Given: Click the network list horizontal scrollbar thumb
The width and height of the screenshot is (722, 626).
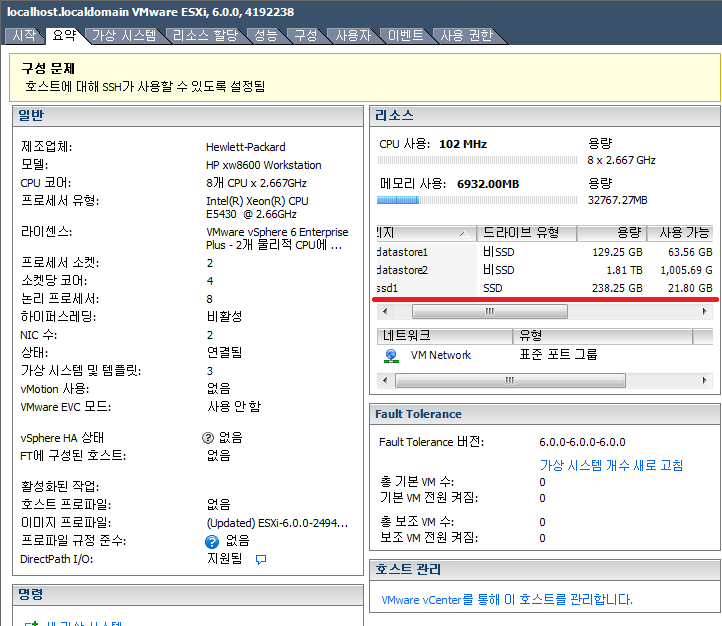Looking at the screenshot, I should (510, 381).
